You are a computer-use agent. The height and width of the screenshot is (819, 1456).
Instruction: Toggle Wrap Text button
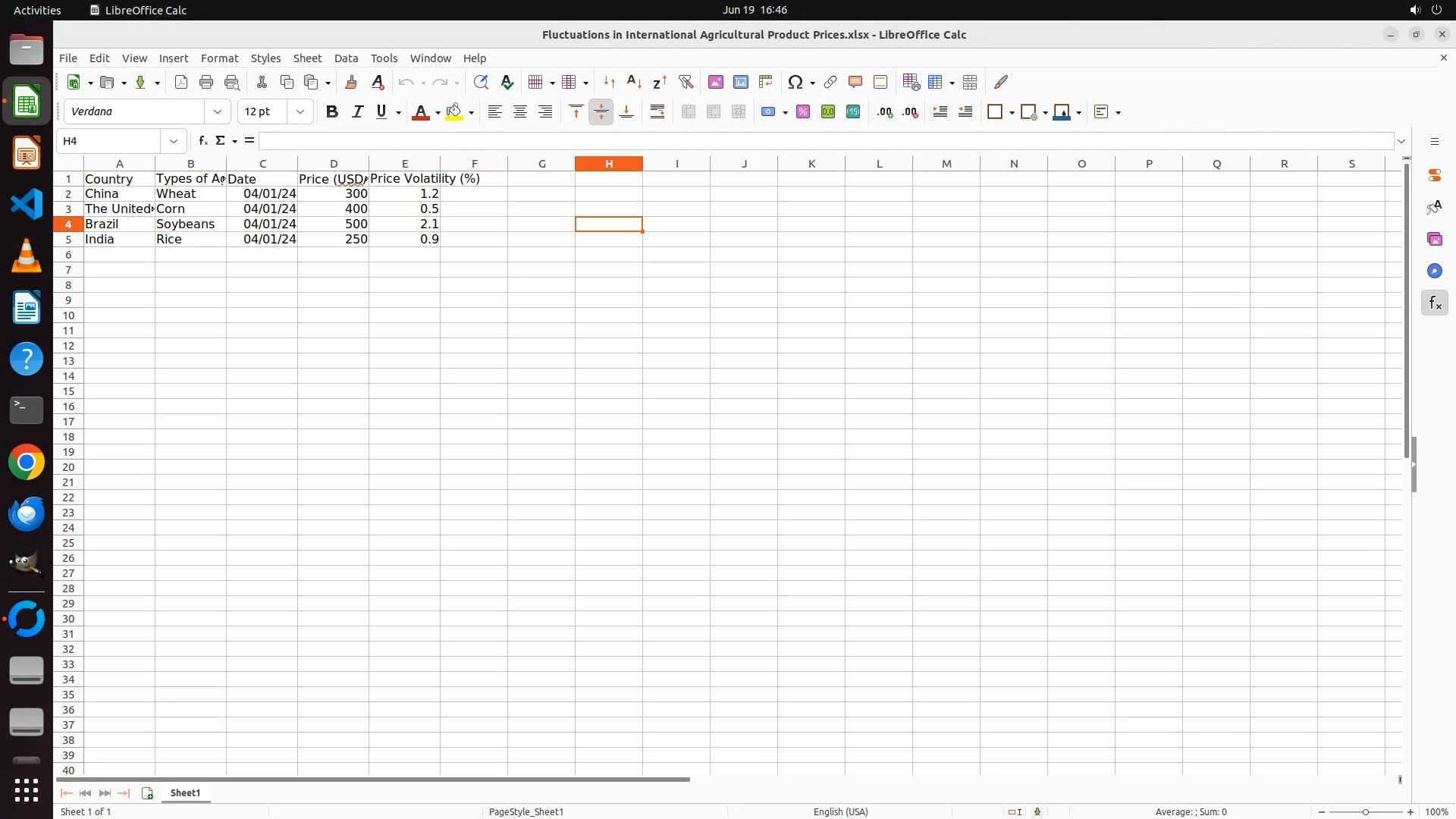(x=657, y=111)
